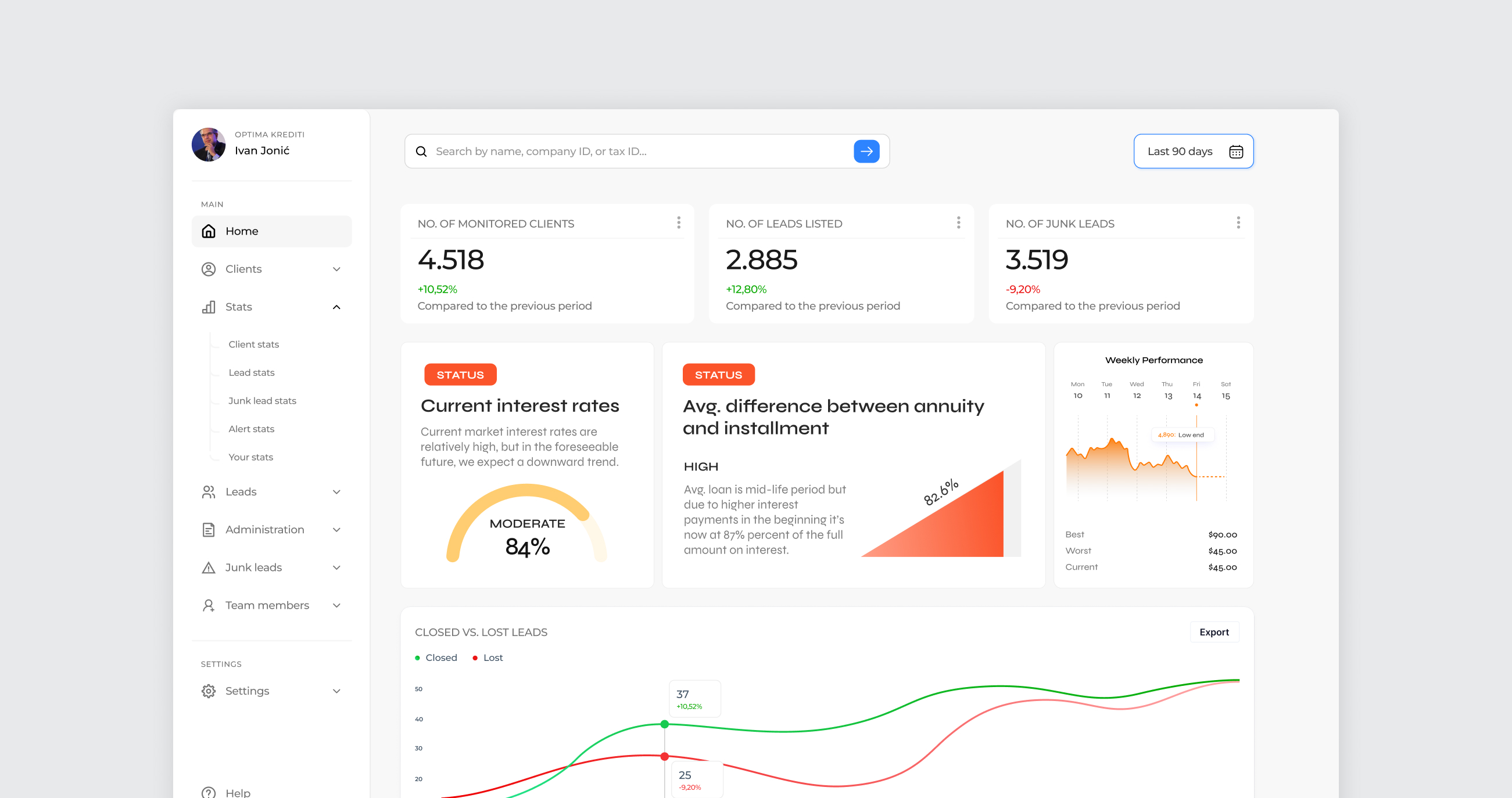Click the Export button
1512x798 pixels.
1213,632
